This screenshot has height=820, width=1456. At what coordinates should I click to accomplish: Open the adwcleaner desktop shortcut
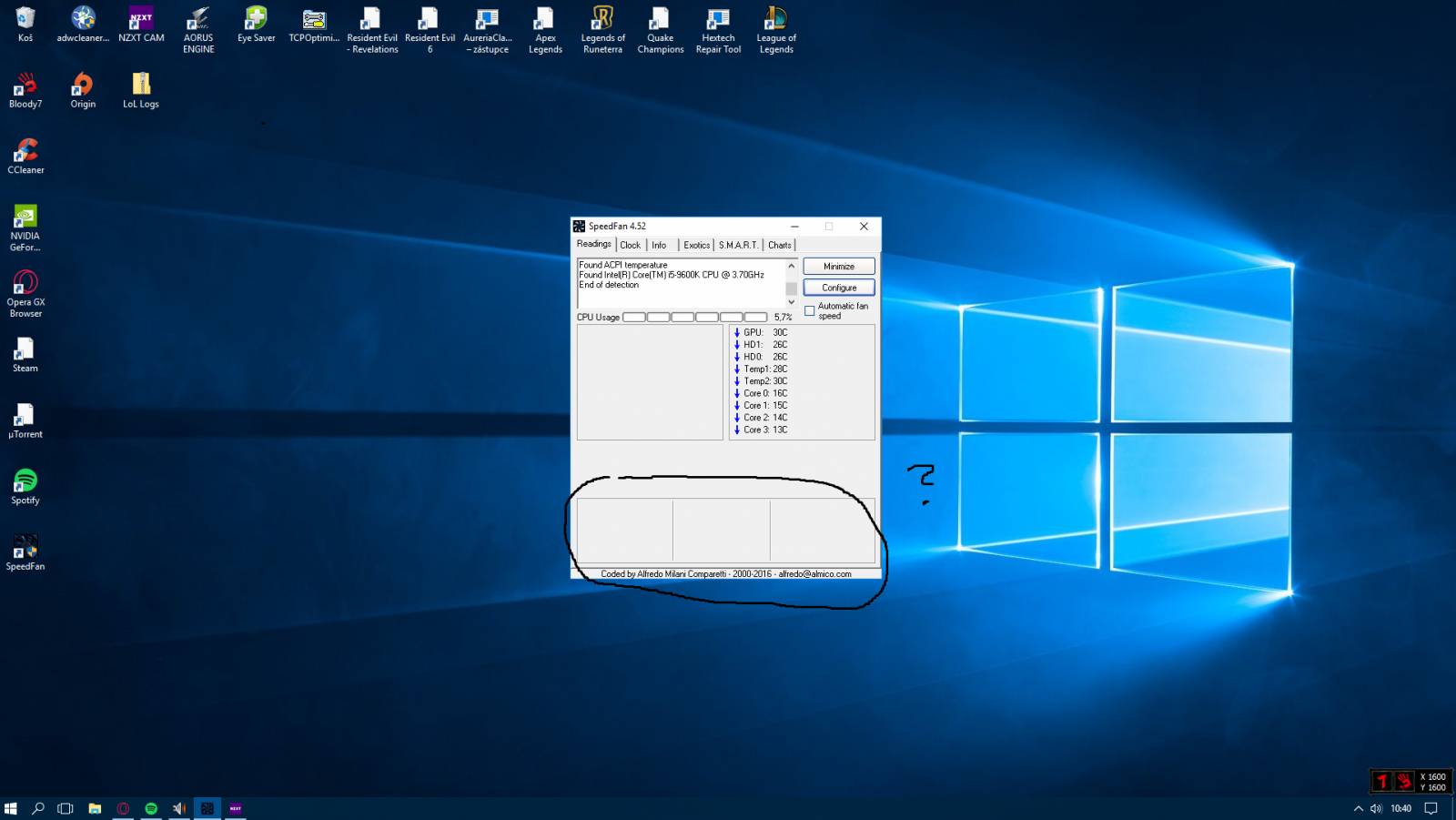tap(83, 25)
